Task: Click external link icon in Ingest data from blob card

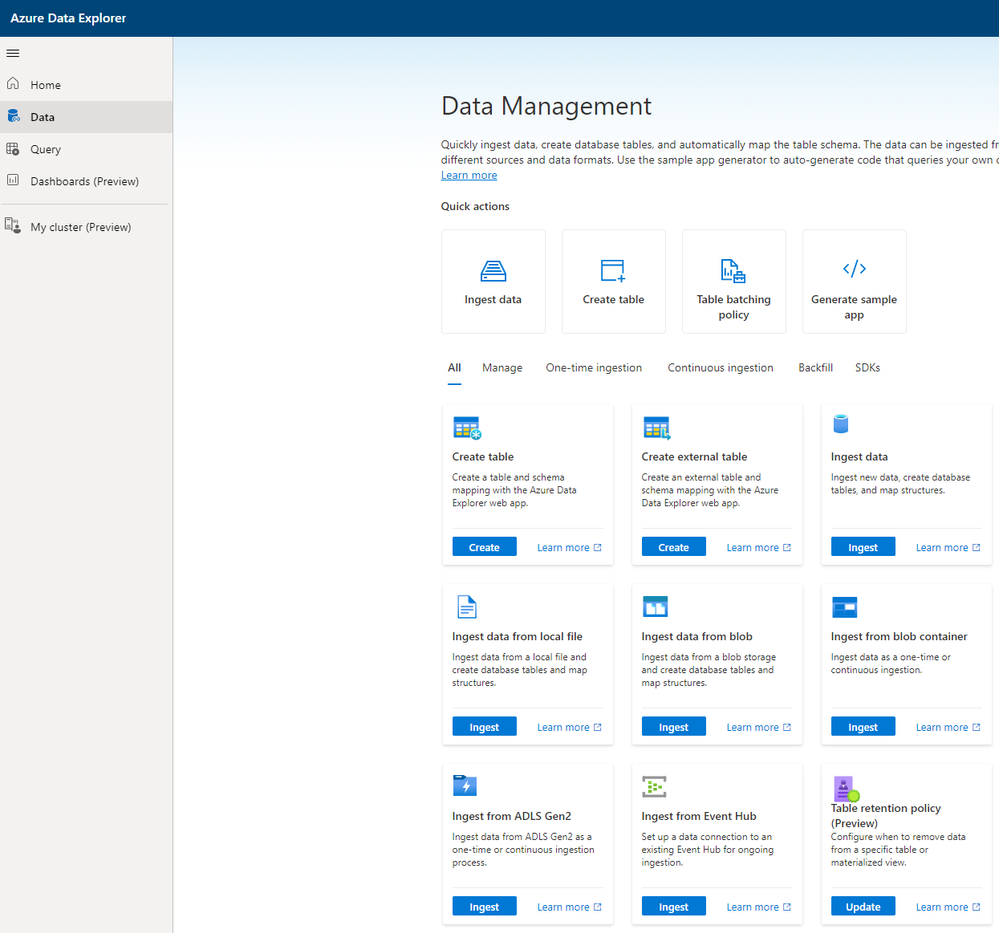Action: tap(787, 727)
